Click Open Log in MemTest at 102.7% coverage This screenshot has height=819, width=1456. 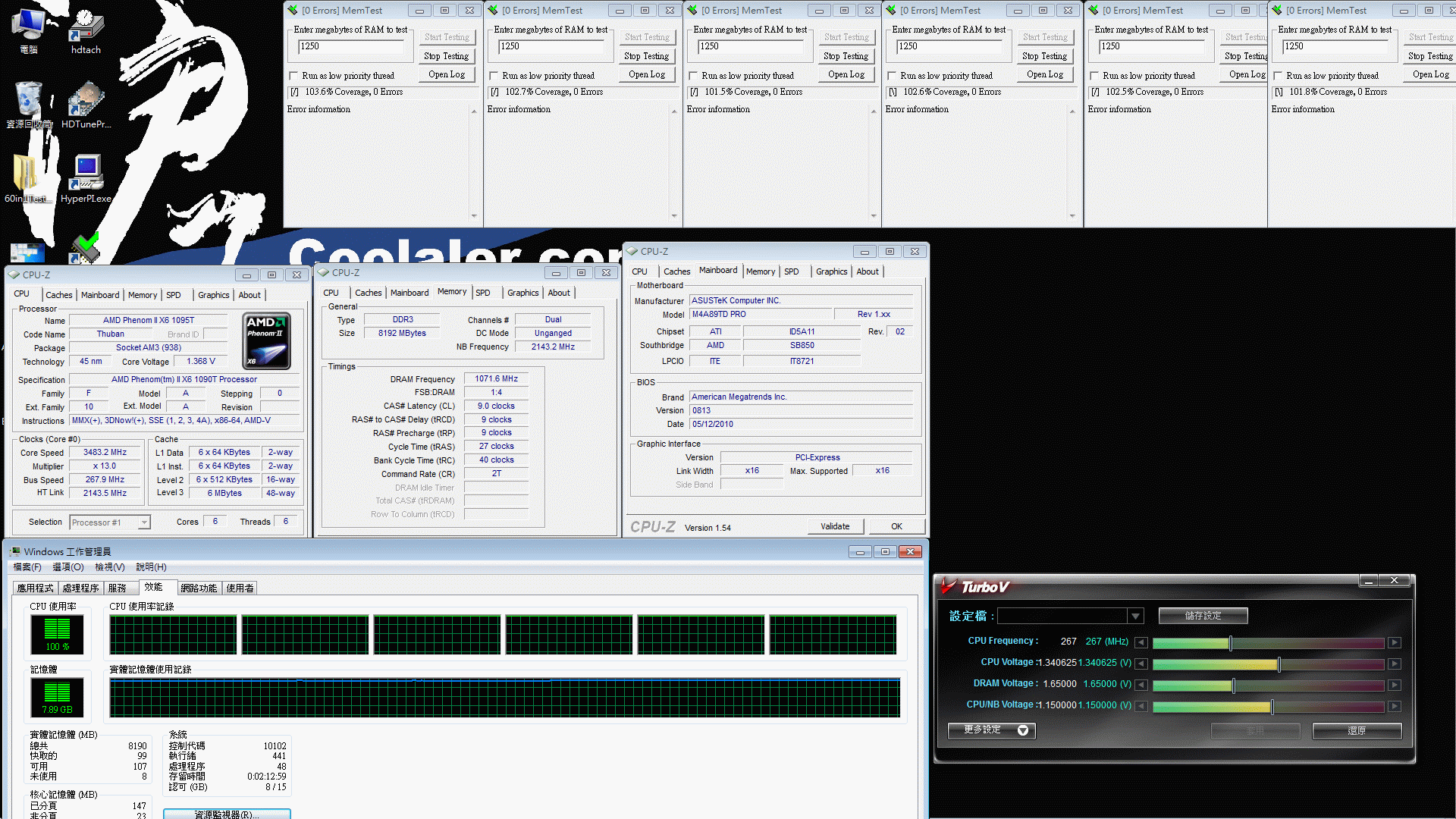coord(647,74)
